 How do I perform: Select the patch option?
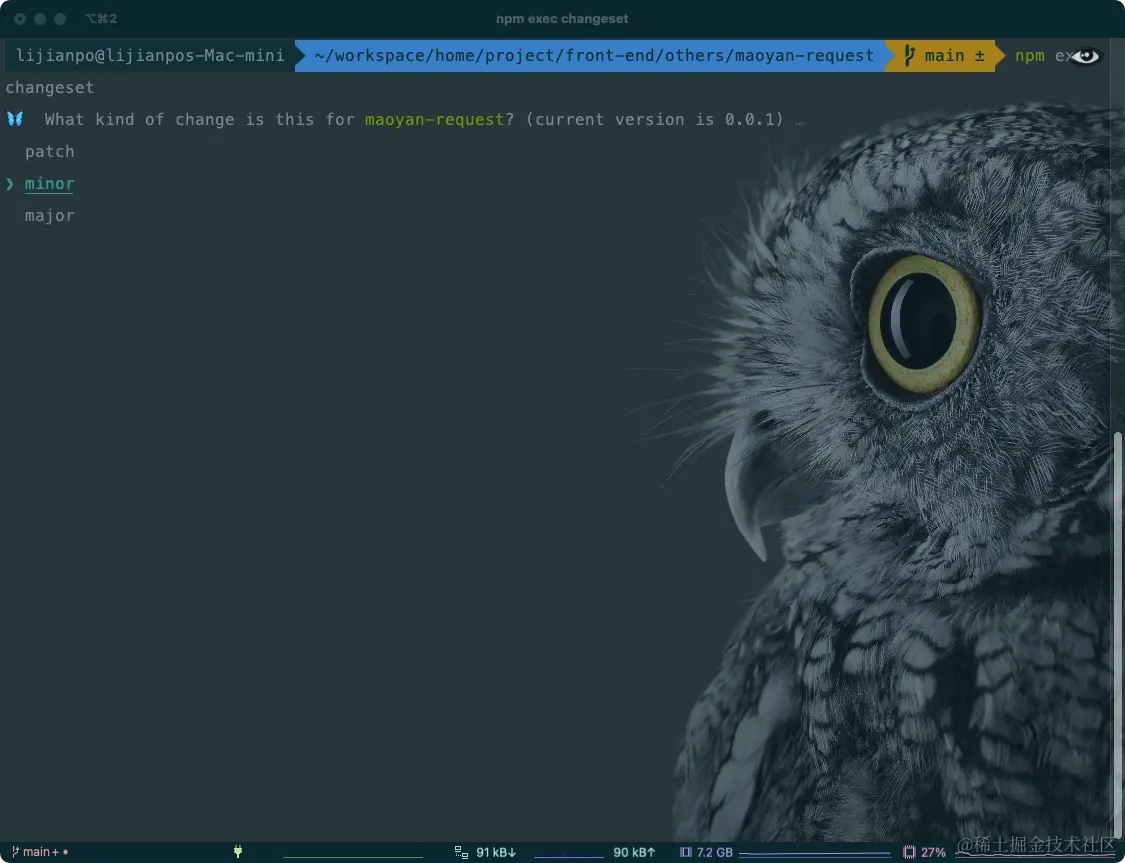[50, 151]
